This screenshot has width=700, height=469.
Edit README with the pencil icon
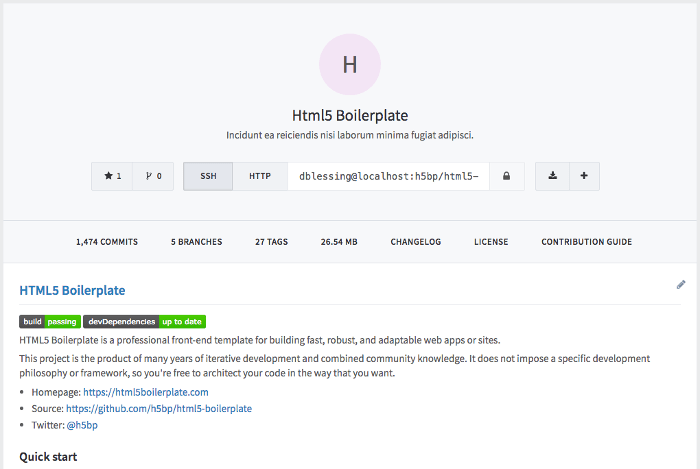pos(680,285)
